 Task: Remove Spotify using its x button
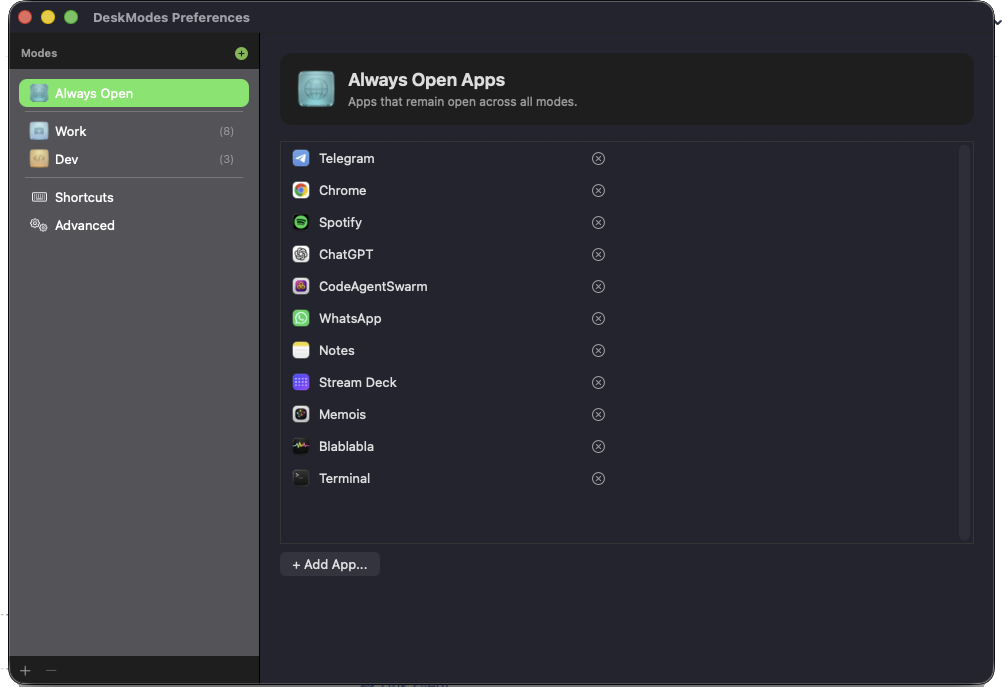[598, 222]
